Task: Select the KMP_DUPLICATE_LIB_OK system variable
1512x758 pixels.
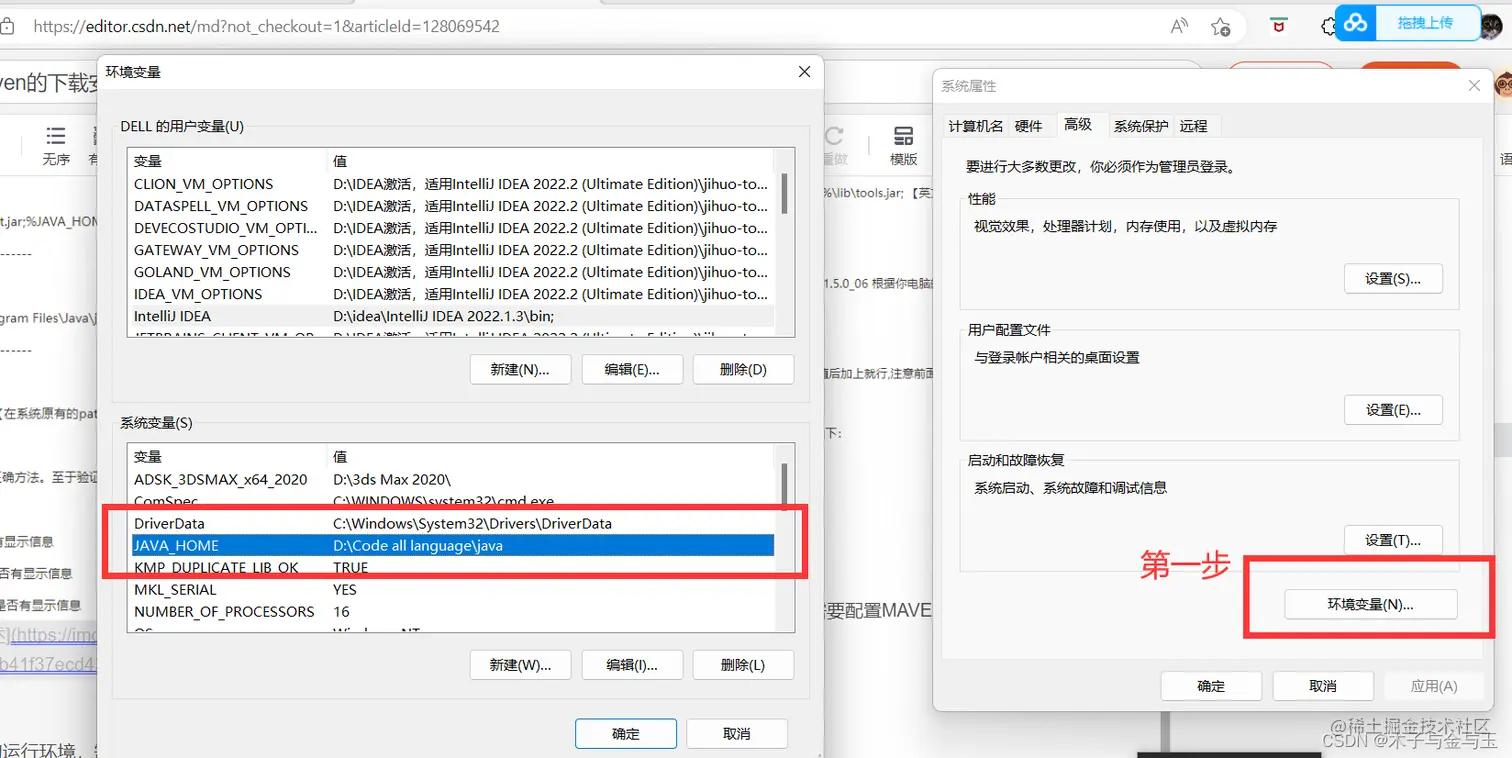Action: click(452, 567)
